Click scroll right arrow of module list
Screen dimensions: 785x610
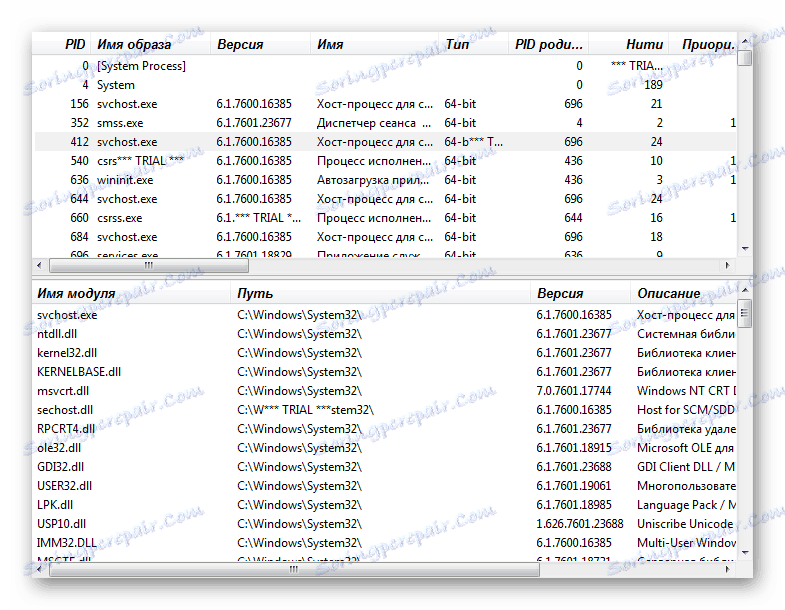pos(728,569)
